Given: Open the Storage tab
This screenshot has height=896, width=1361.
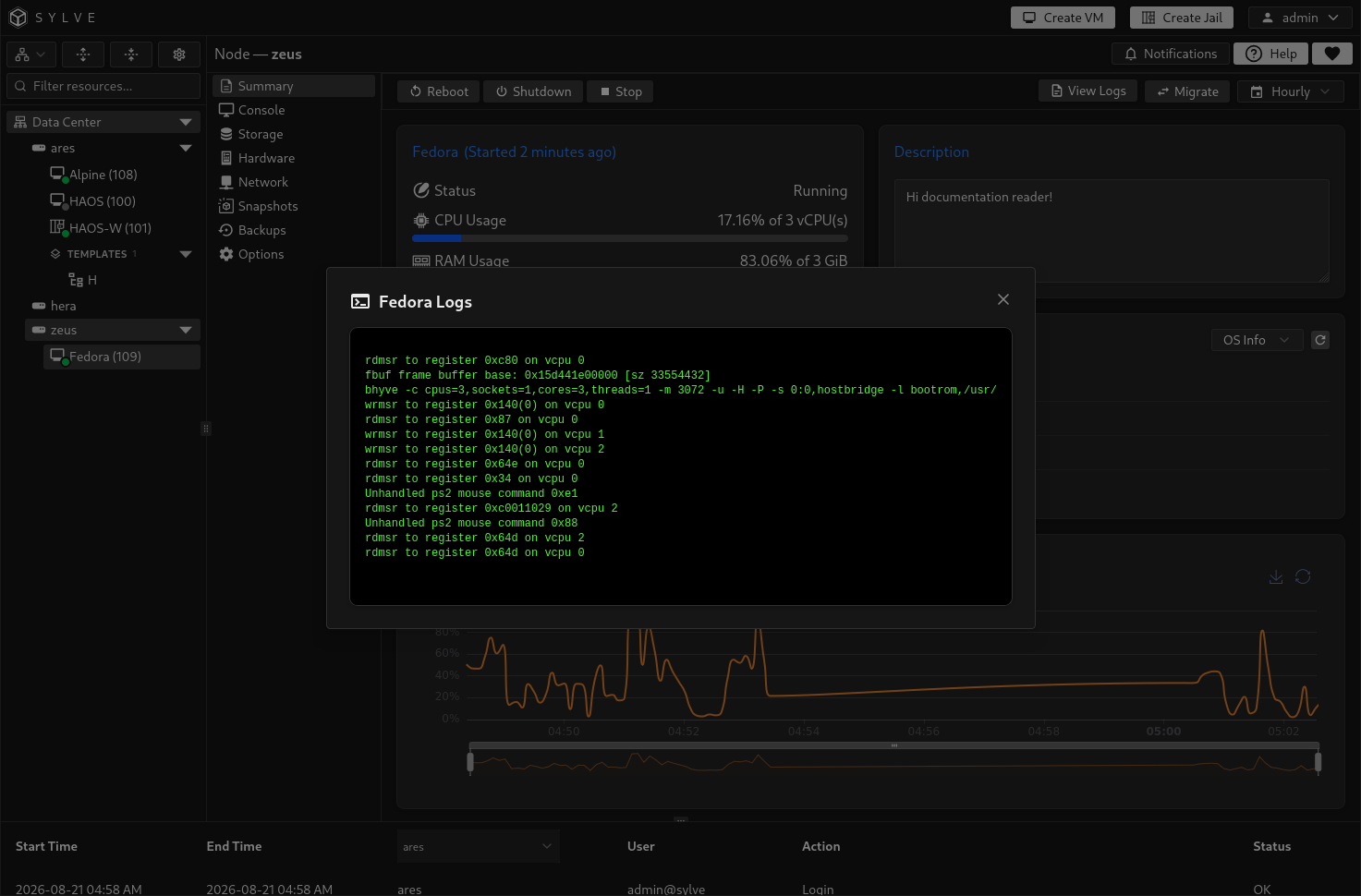Looking at the screenshot, I should point(294,134).
